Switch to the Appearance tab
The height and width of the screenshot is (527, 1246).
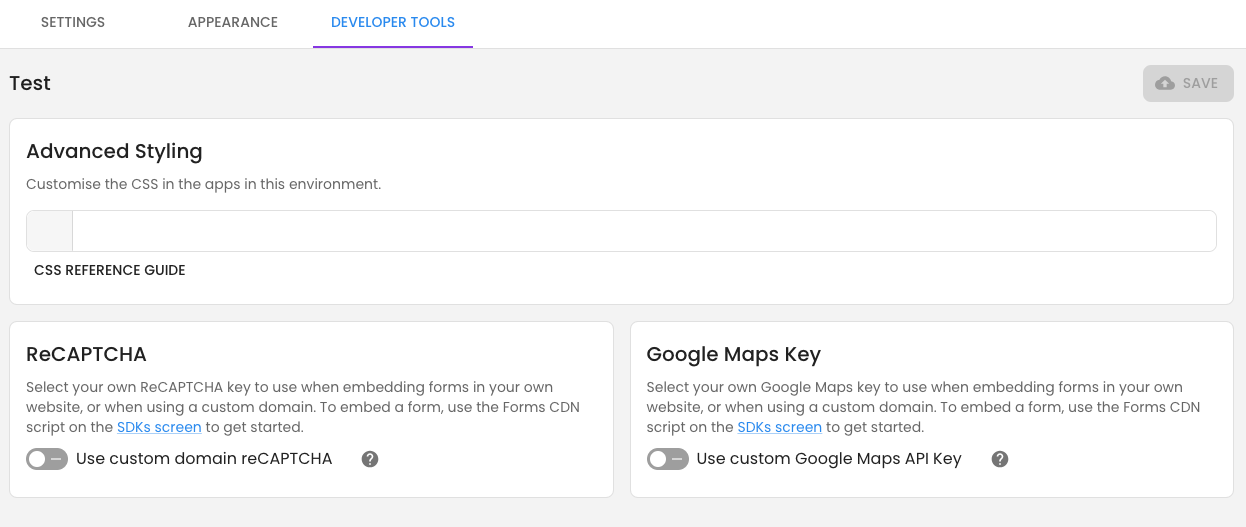[x=233, y=22]
